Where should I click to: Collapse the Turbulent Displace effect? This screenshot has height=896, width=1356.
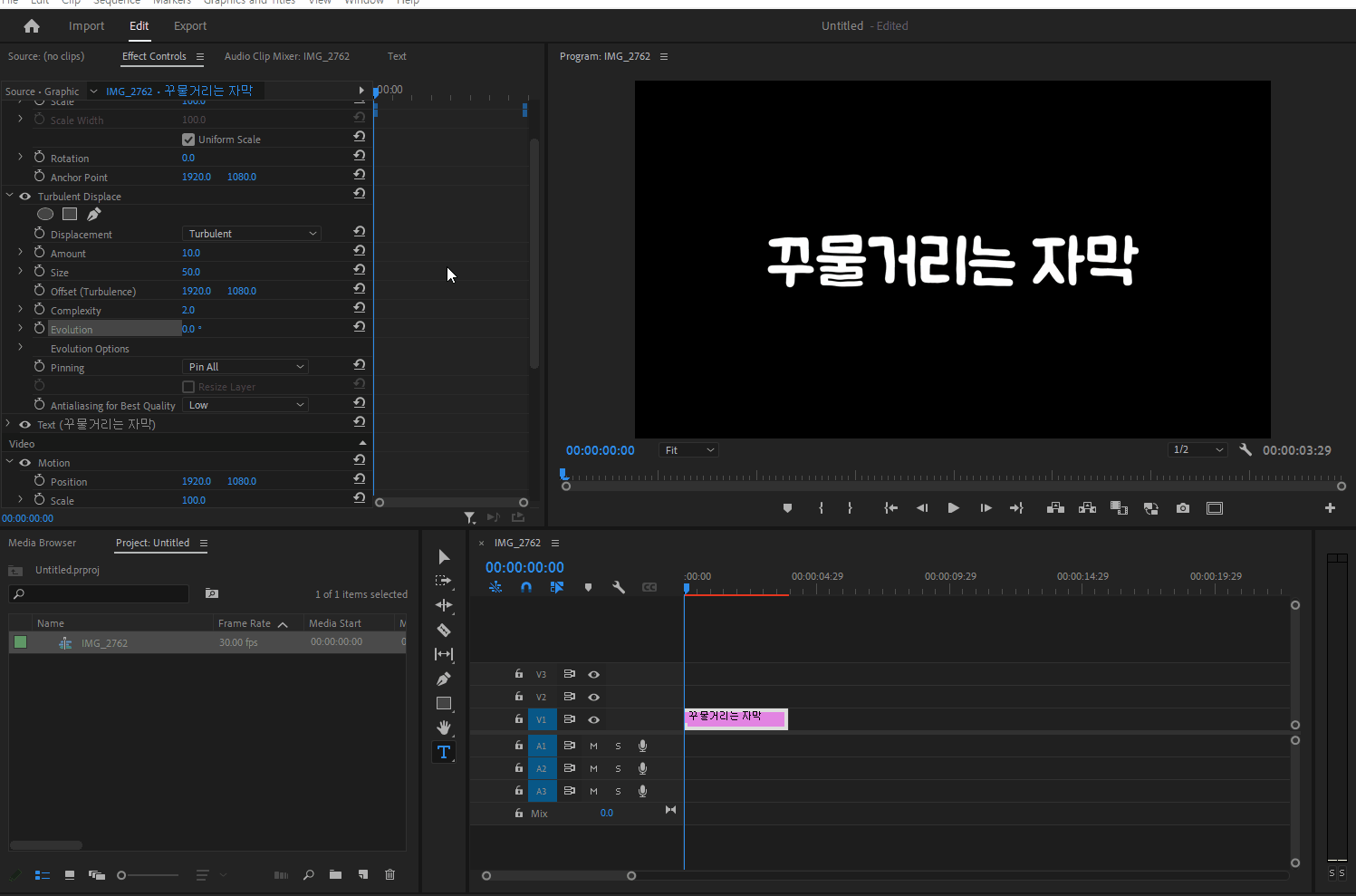10,195
